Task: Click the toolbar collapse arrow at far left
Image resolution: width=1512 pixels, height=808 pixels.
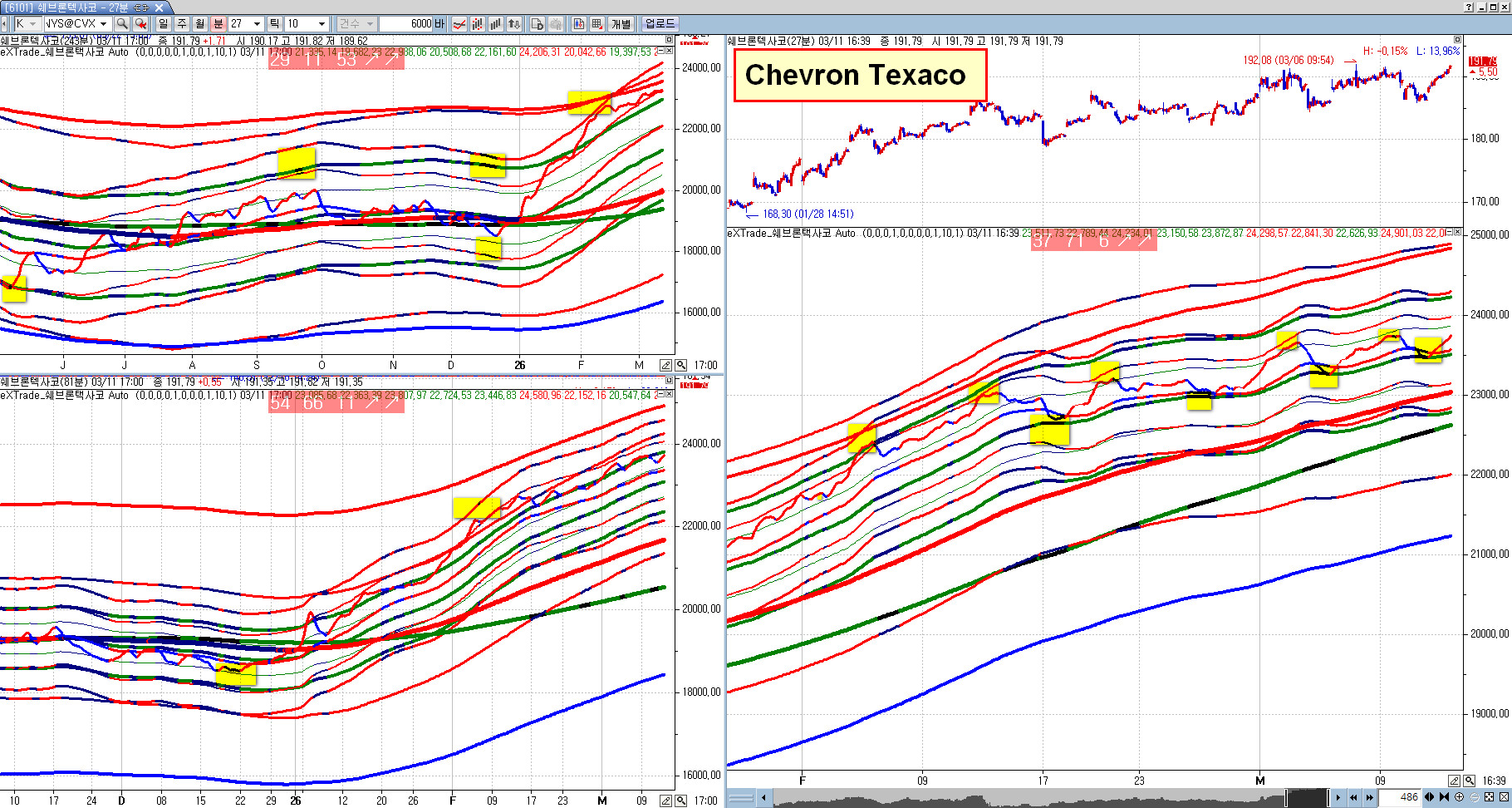Action: [4, 24]
